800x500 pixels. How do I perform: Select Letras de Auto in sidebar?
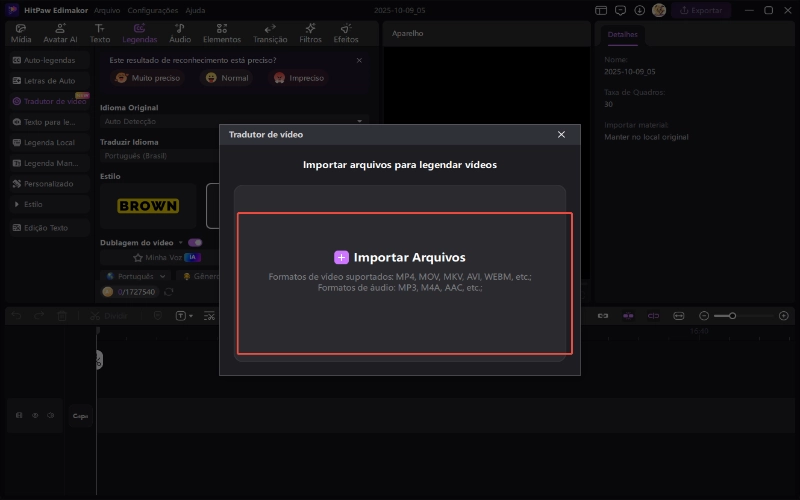coord(49,81)
